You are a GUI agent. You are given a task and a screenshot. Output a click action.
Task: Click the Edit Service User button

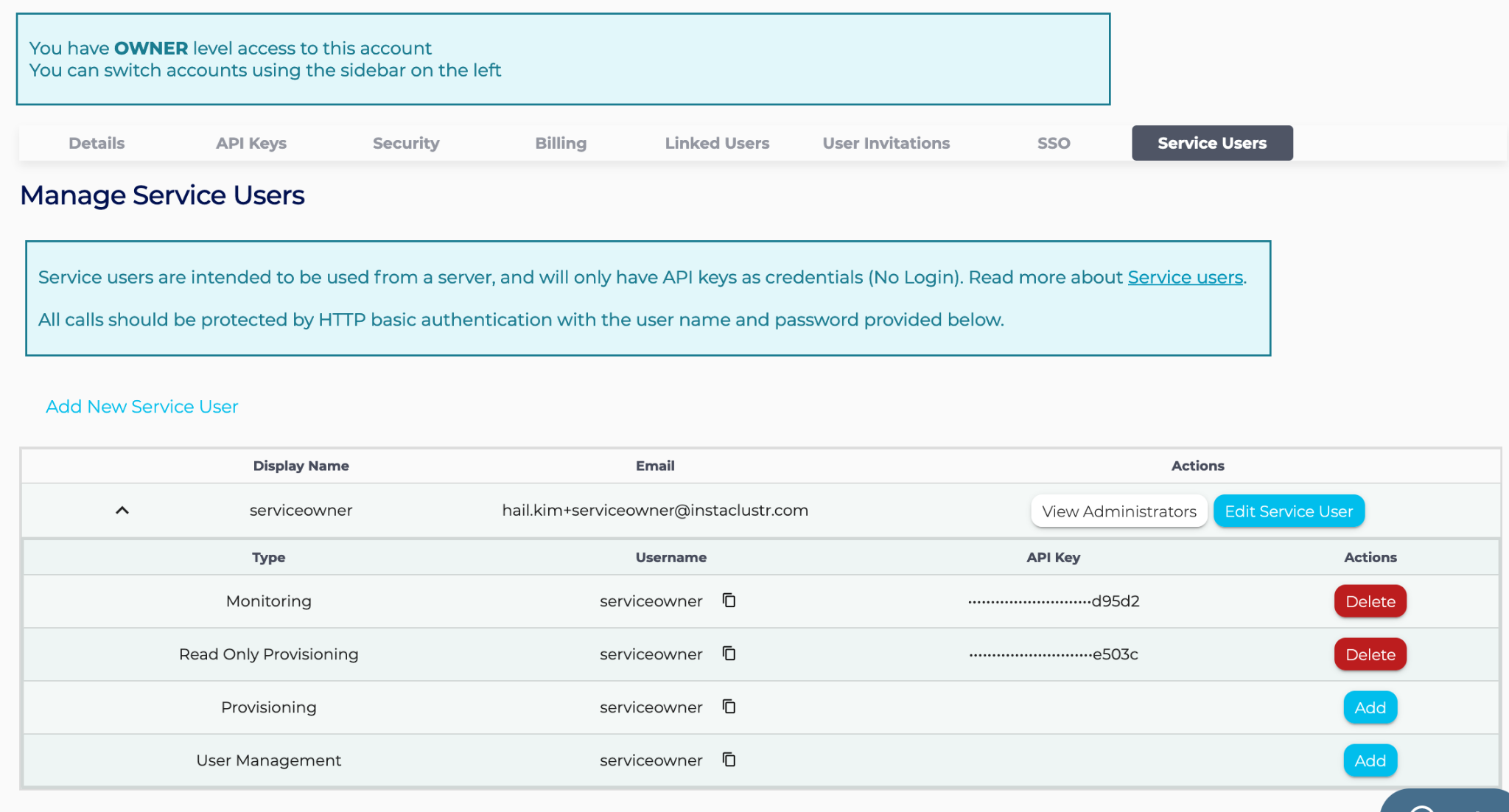[1289, 511]
